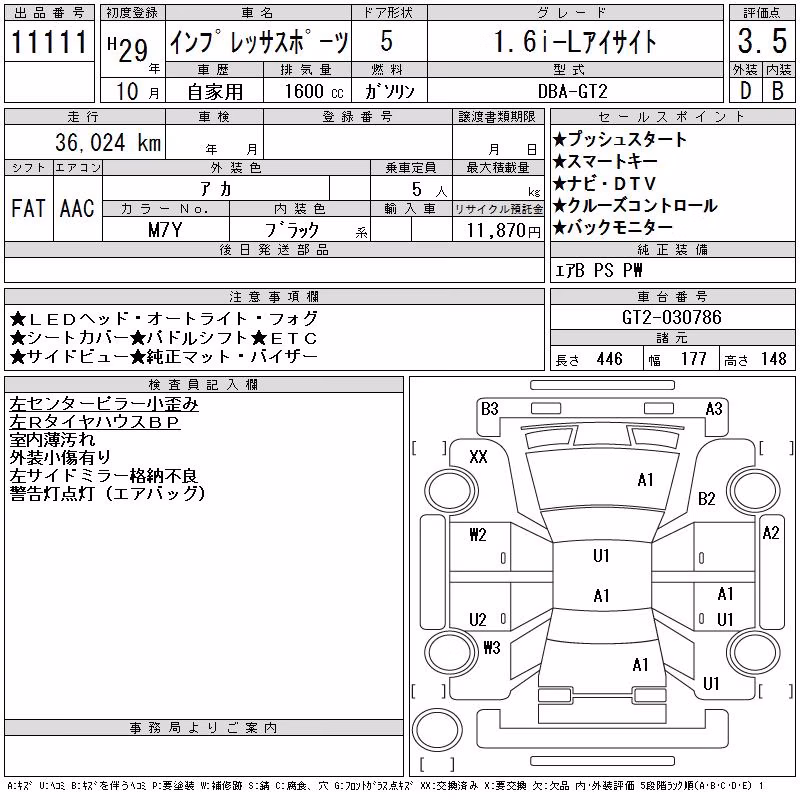The width and height of the screenshot is (800, 800).
Task: Click the interior grade B
Action: pyautogui.click(x=778, y=91)
